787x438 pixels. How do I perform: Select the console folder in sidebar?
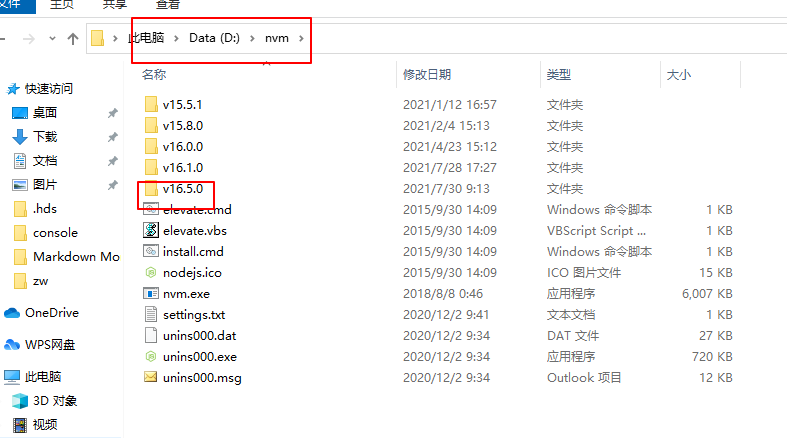pyautogui.click(x=55, y=233)
